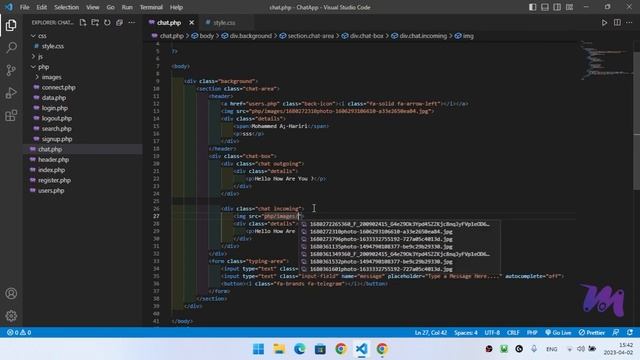The image size is (640, 360).
Task: Click the Prettier status item
Action: [592, 332]
